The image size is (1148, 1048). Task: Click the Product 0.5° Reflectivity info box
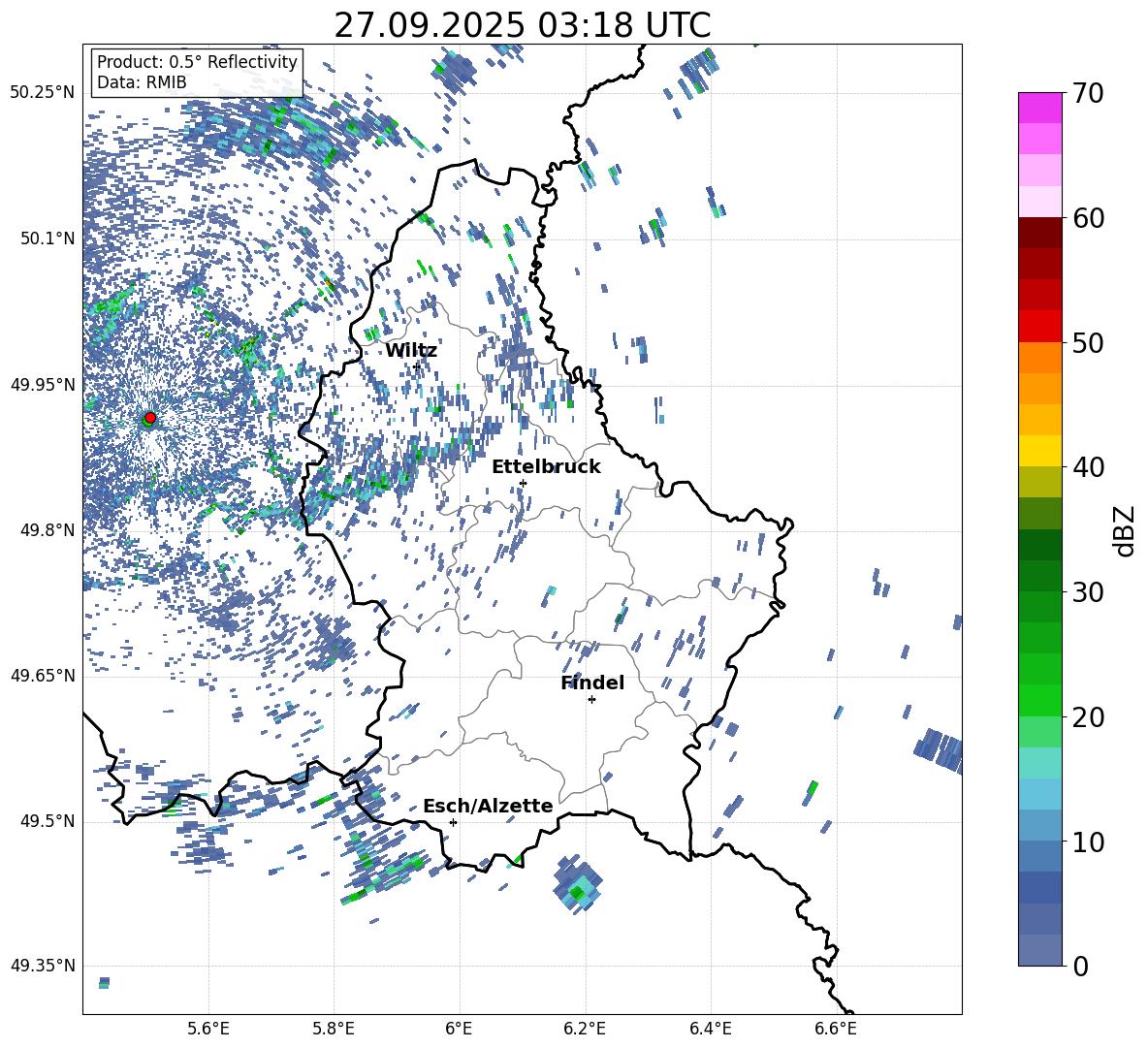[197, 72]
